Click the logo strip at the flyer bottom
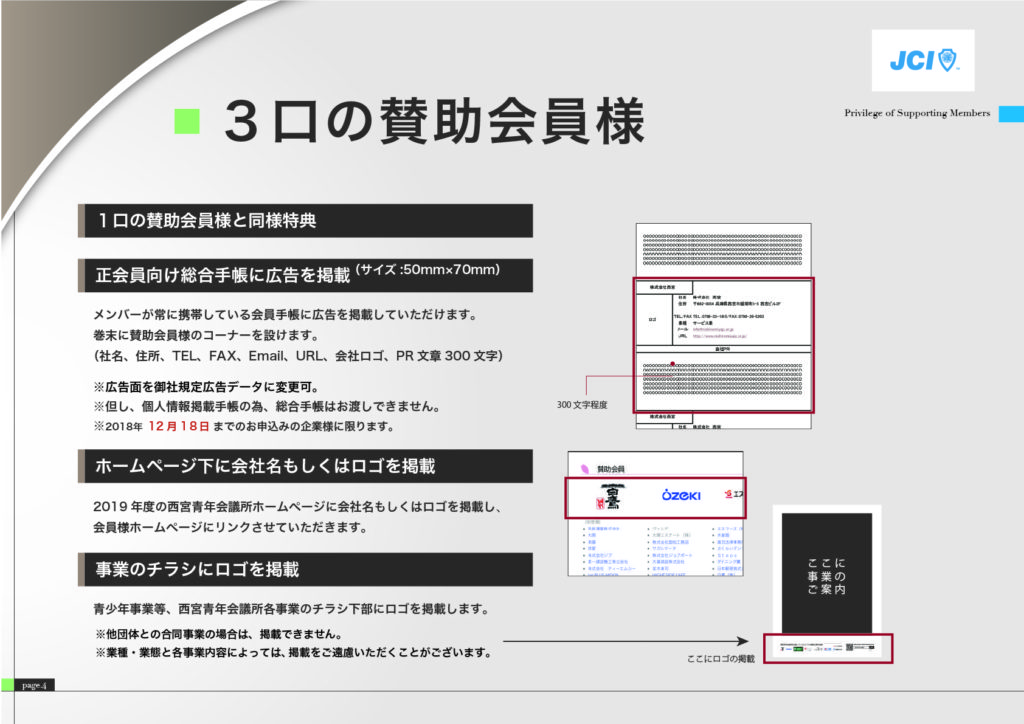1024x724 pixels. (x=827, y=648)
